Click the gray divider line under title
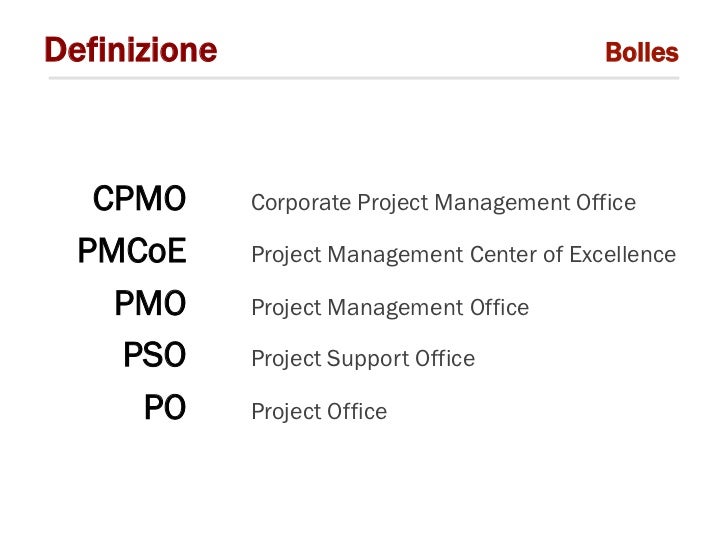The width and height of the screenshot is (728, 546). [x=364, y=78]
